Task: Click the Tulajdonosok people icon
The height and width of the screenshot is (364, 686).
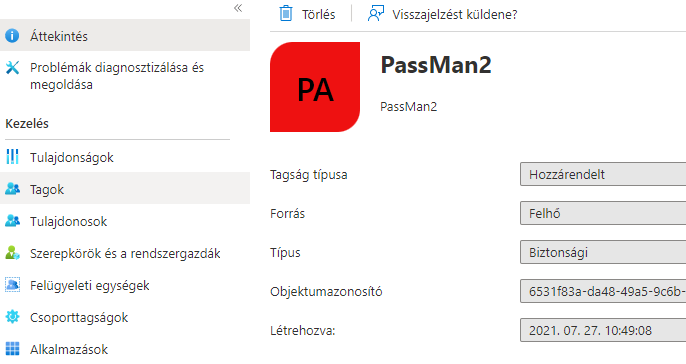Action: 12,220
